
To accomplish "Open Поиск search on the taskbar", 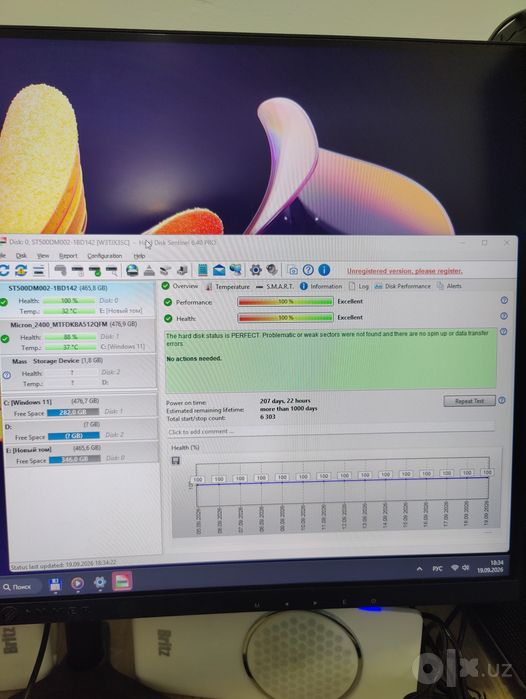I will click(21, 587).
